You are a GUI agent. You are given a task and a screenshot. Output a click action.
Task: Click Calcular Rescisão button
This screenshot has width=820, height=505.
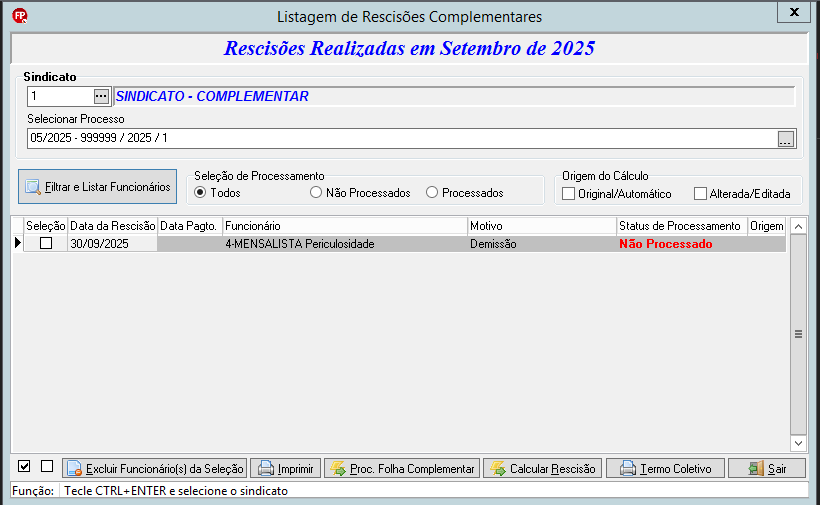[543, 468]
